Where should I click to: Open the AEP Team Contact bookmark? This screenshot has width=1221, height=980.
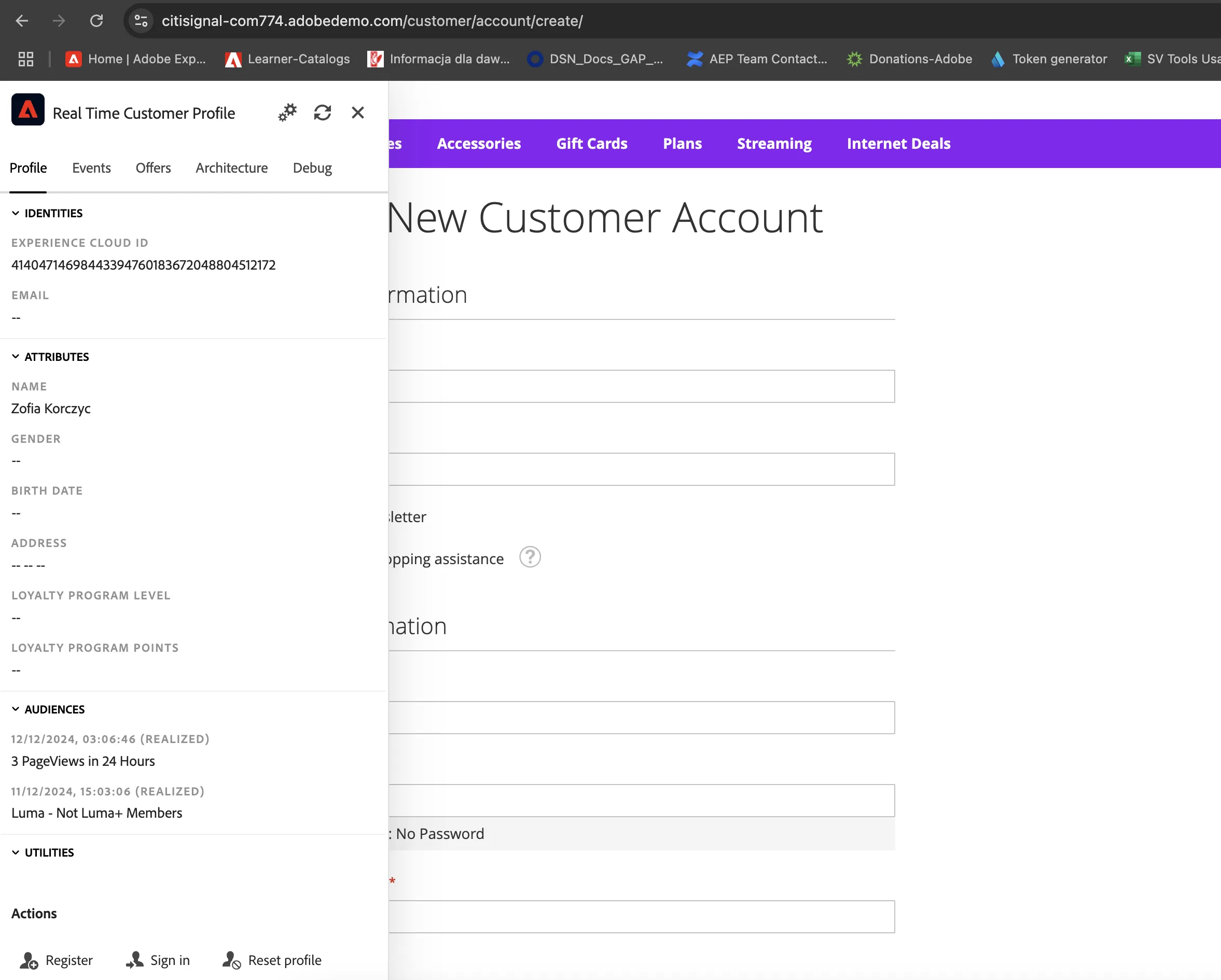(x=757, y=59)
